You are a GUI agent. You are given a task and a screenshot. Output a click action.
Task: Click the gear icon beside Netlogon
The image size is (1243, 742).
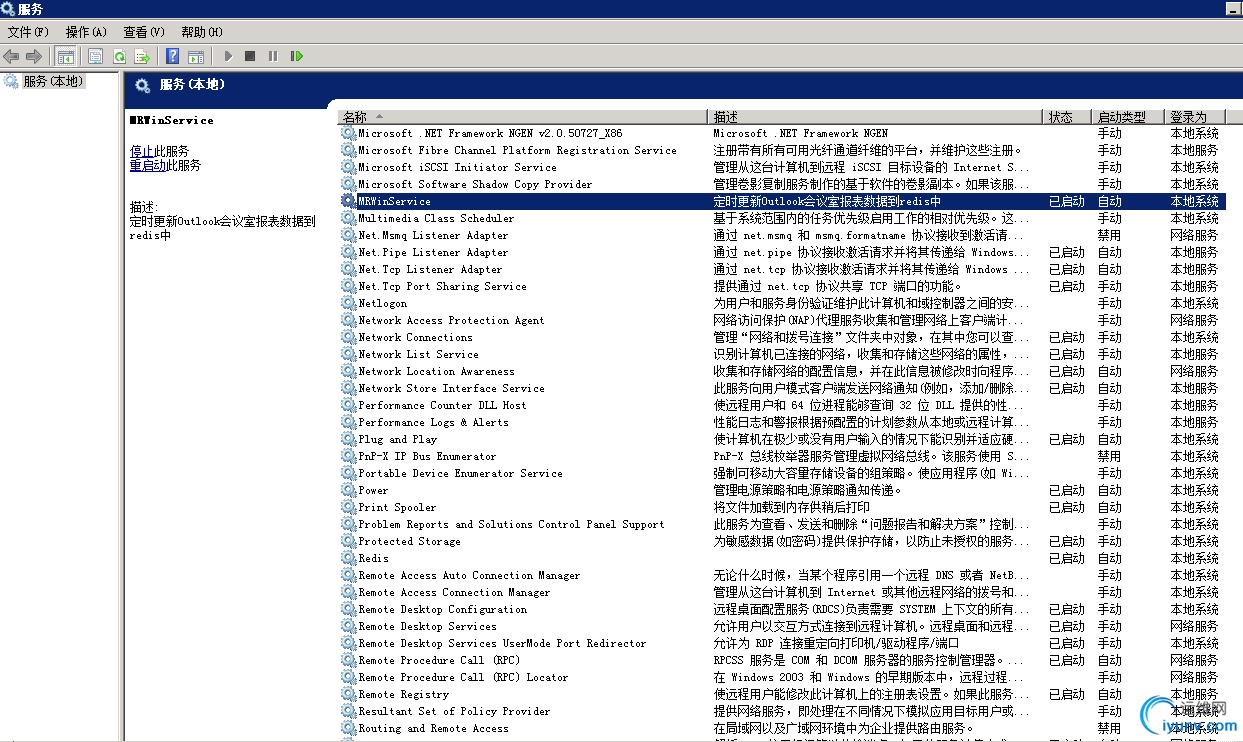(x=348, y=303)
